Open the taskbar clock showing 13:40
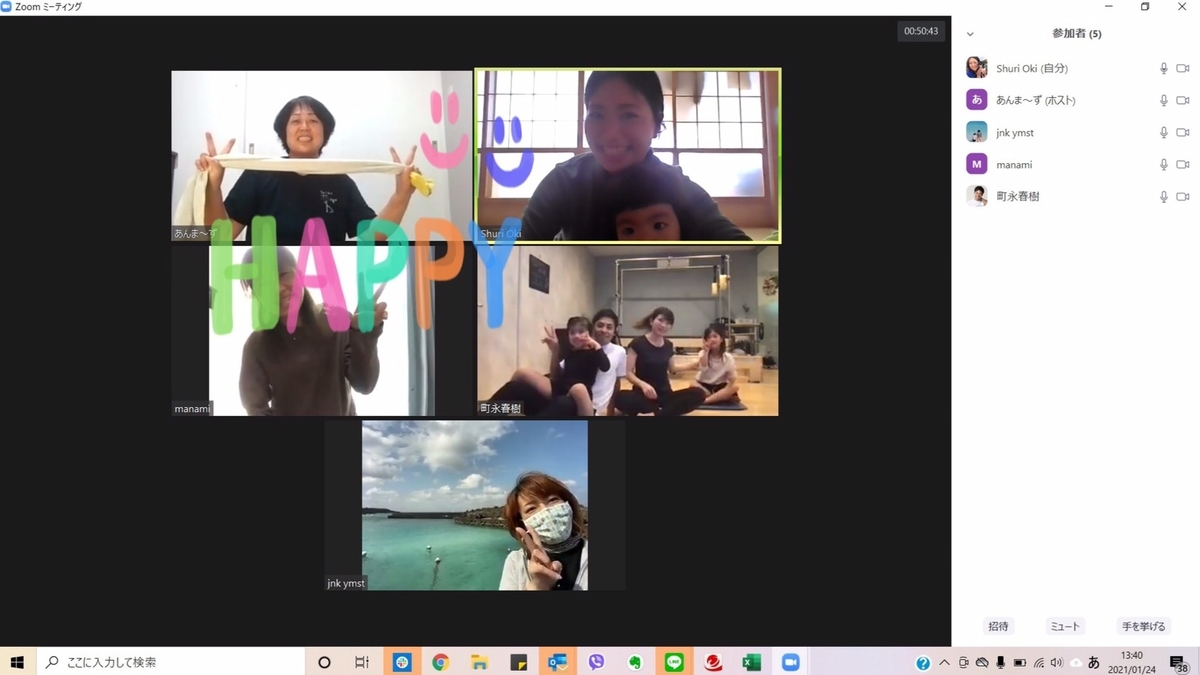Image resolution: width=1200 pixels, height=675 pixels. (1132, 662)
